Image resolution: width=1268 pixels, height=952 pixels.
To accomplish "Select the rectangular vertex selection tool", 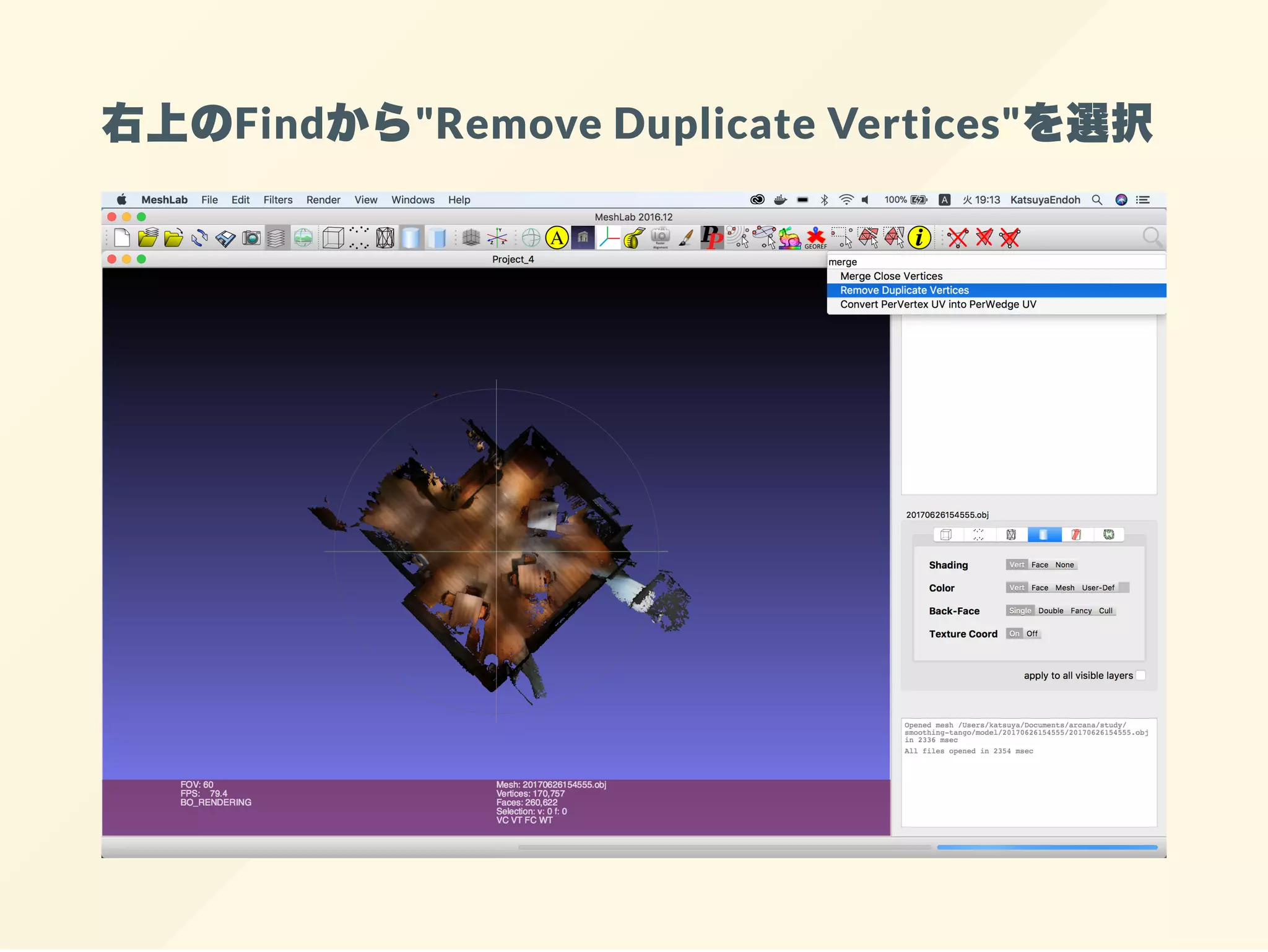I will [x=841, y=238].
